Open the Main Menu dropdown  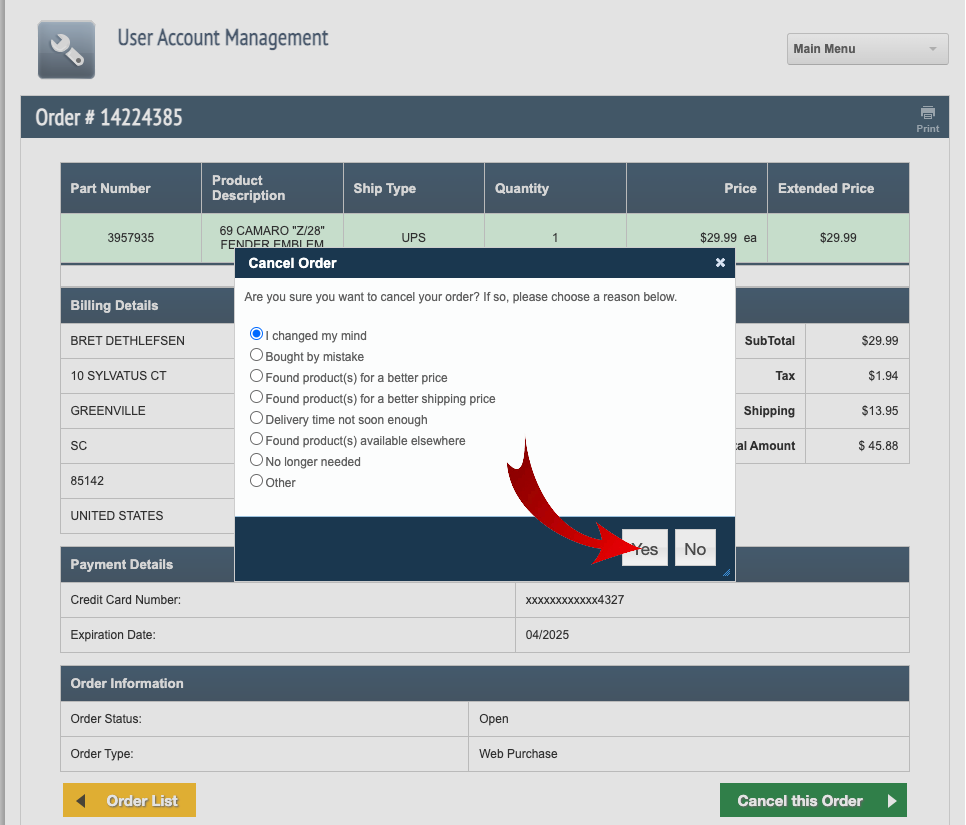867,49
